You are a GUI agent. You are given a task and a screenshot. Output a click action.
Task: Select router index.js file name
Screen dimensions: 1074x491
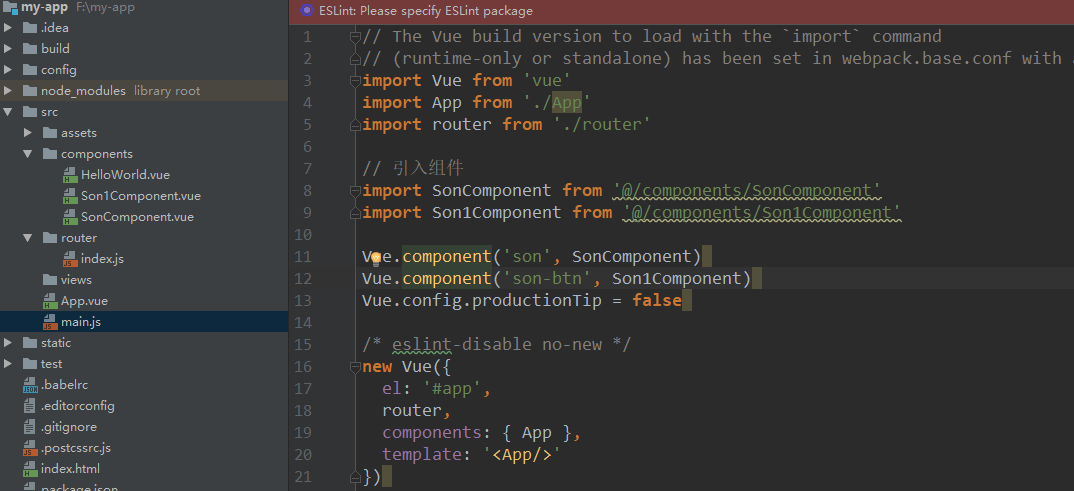[102, 259]
